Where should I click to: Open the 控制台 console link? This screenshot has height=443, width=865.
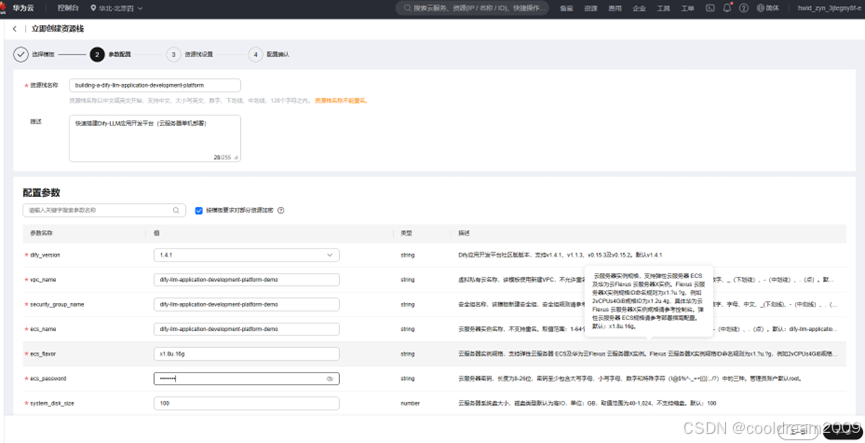click(68, 8)
